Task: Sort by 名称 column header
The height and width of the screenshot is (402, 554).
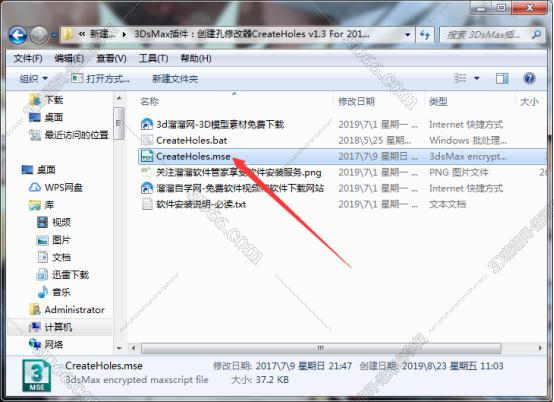Action: pyautogui.click(x=149, y=102)
